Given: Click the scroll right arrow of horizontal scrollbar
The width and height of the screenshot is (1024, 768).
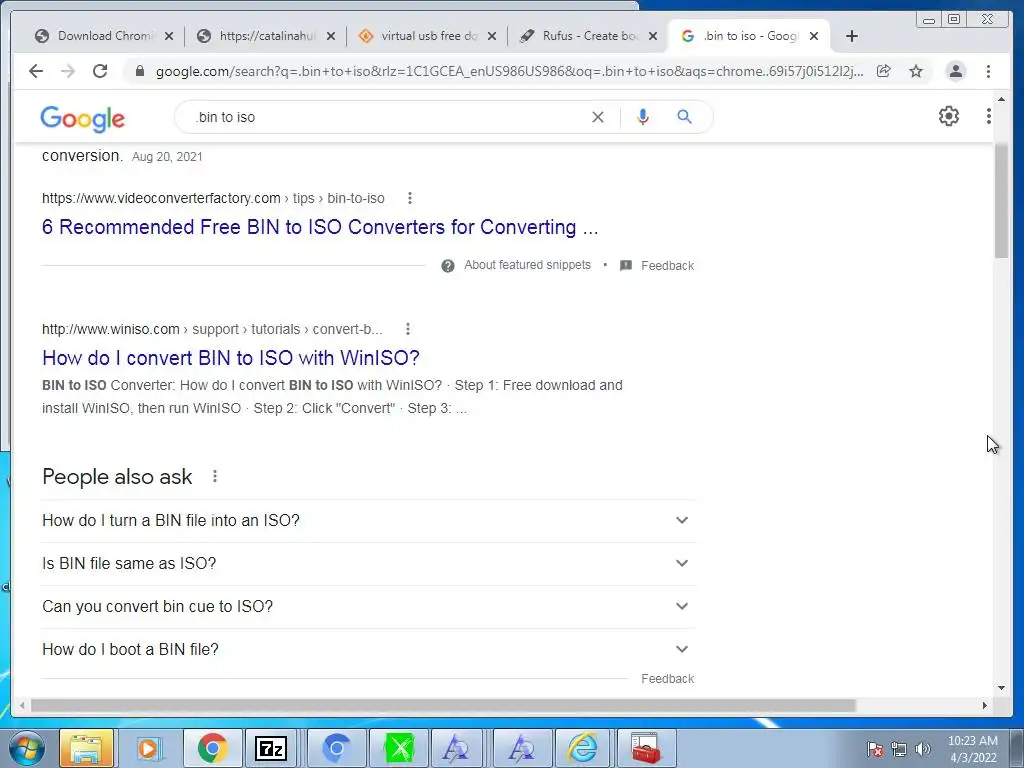Looking at the screenshot, I should 985,706.
